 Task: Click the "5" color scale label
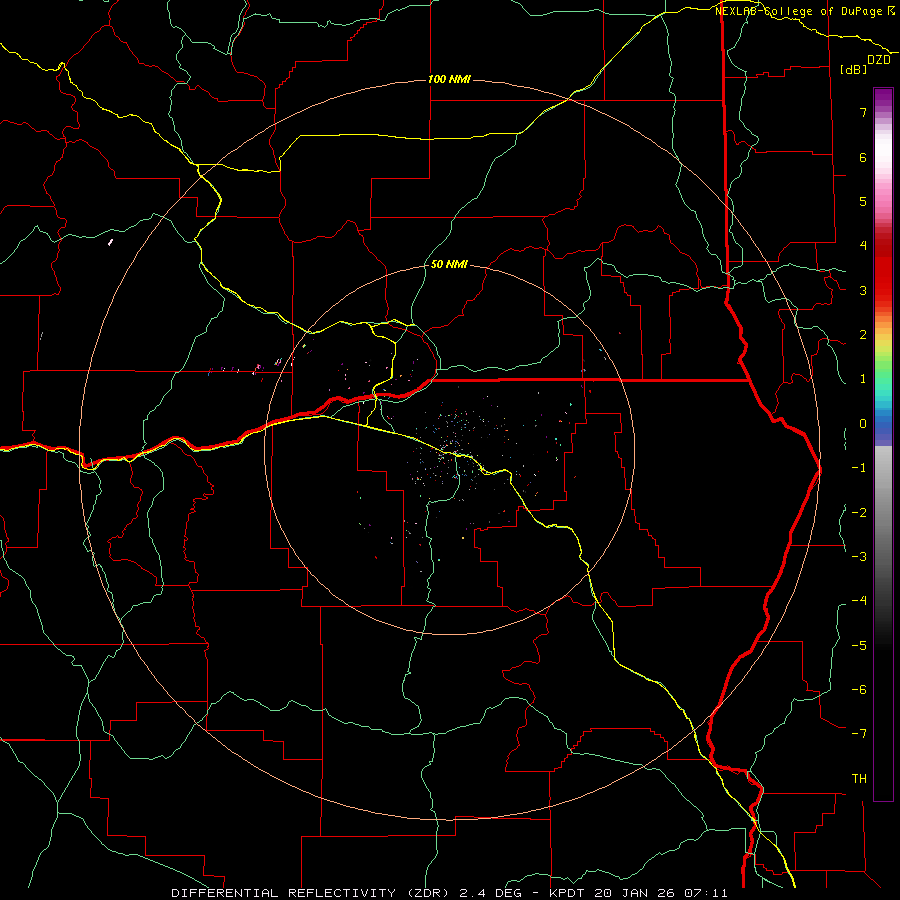point(863,201)
